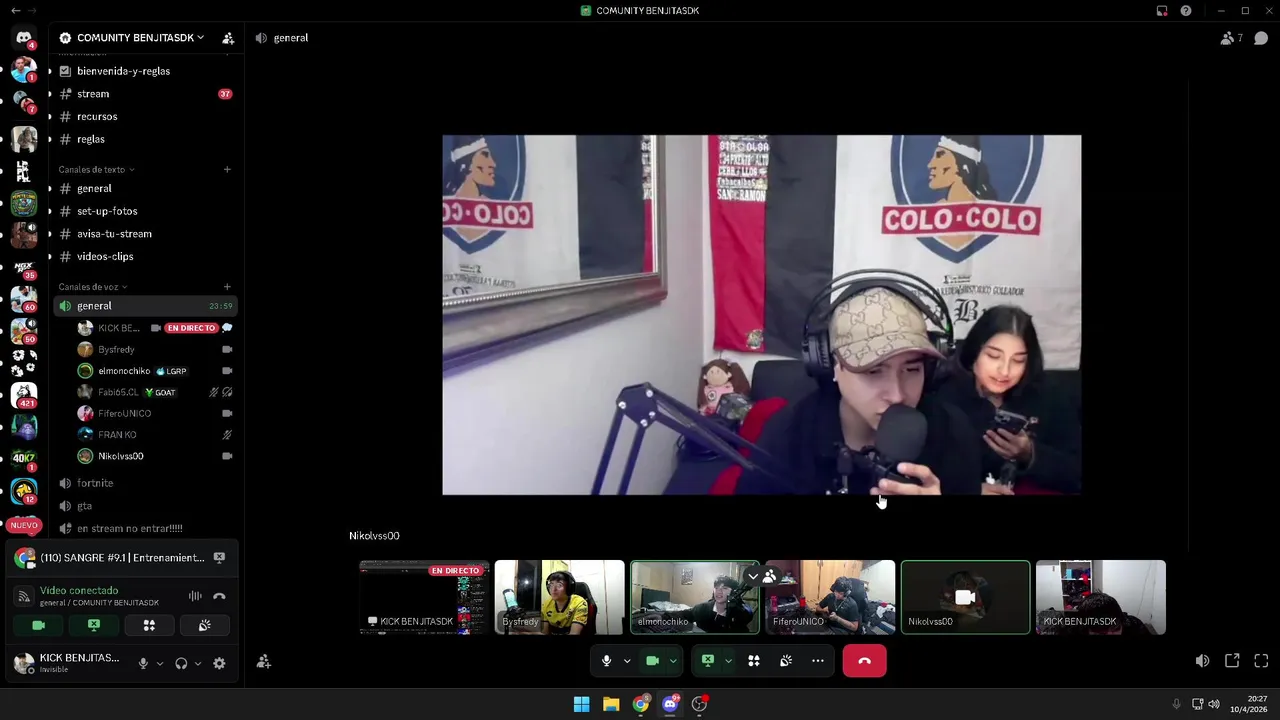
Task: Click the NUEVO badge in server list
Action: pyautogui.click(x=24, y=525)
